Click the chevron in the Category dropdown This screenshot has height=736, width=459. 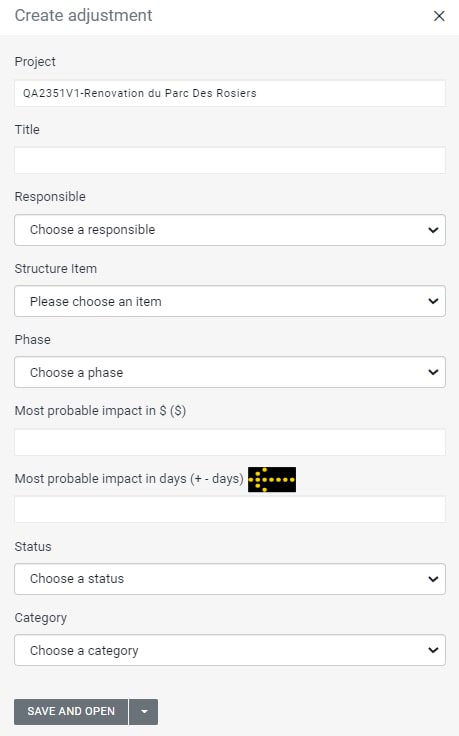433,650
